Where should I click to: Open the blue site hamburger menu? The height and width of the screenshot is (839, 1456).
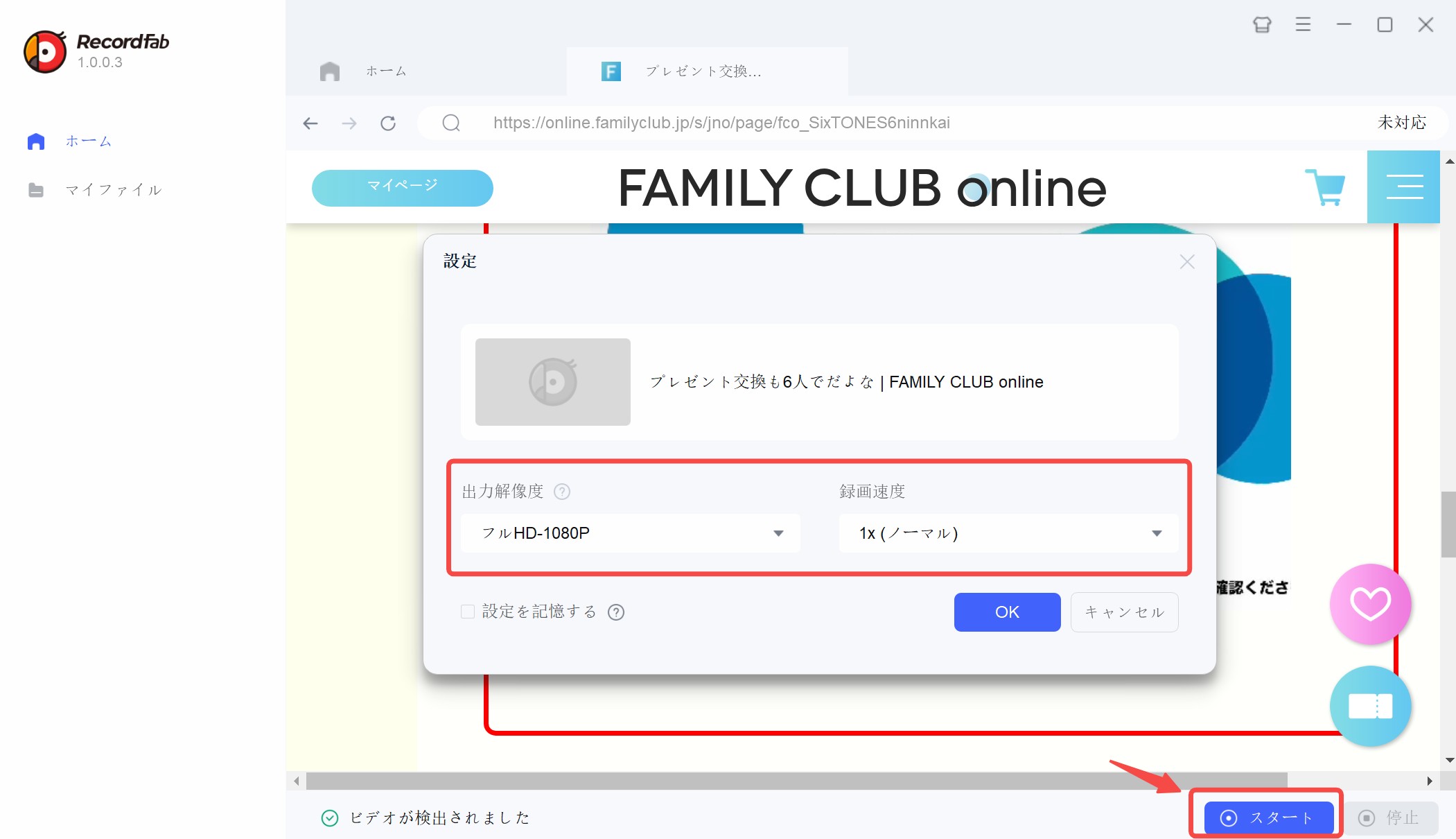pos(1403,187)
